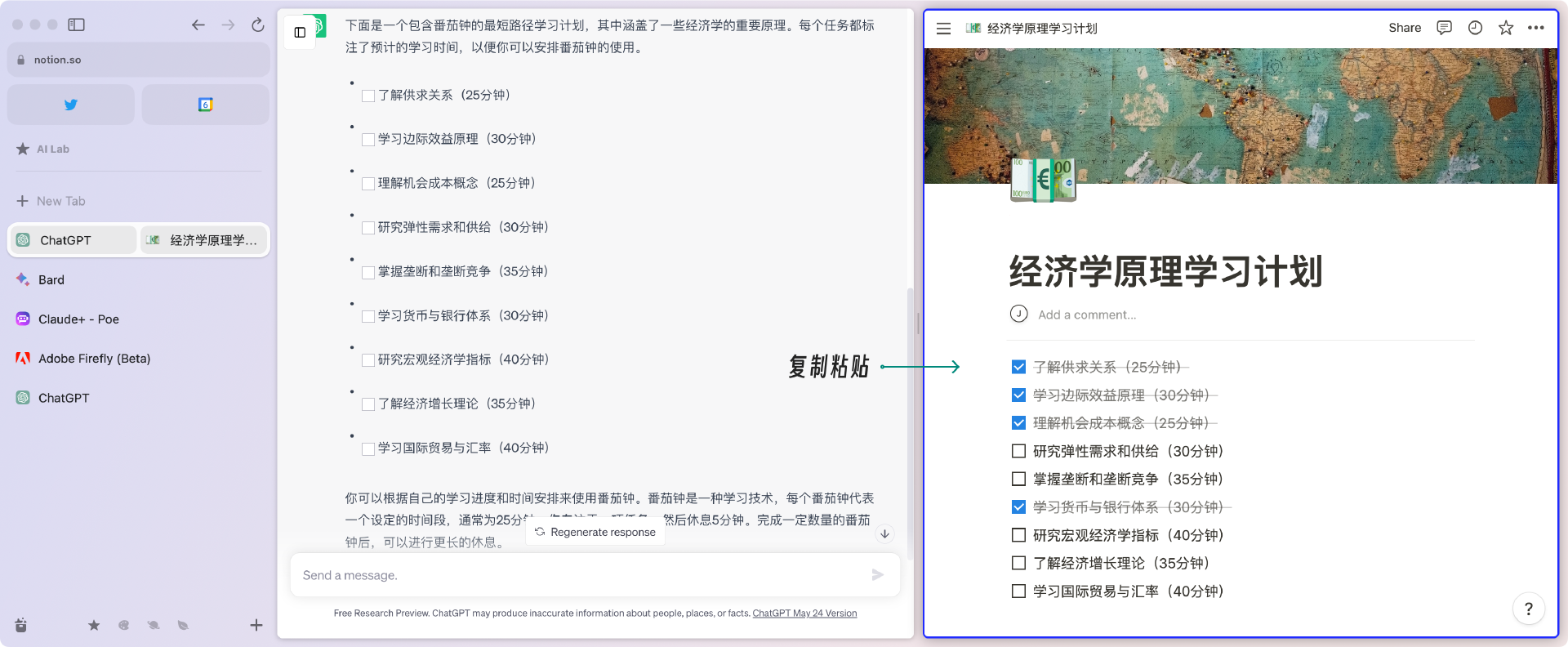Viewport: 1568px width, 647px height.
Task: Click the paragraph starting 你可以根据自己的学习进度
Action: [609, 520]
